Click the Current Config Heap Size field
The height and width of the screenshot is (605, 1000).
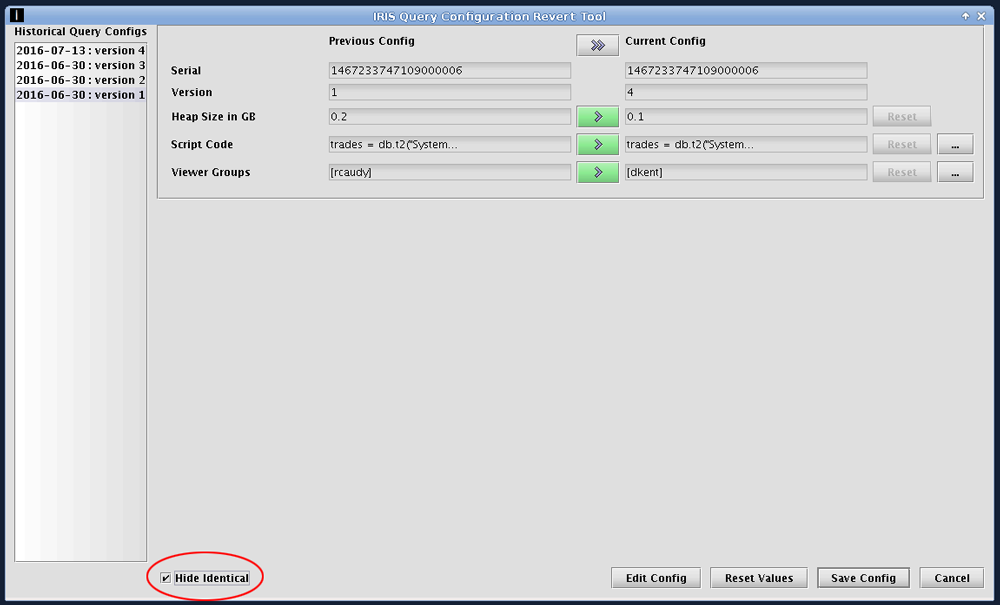pyautogui.click(x=746, y=117)
